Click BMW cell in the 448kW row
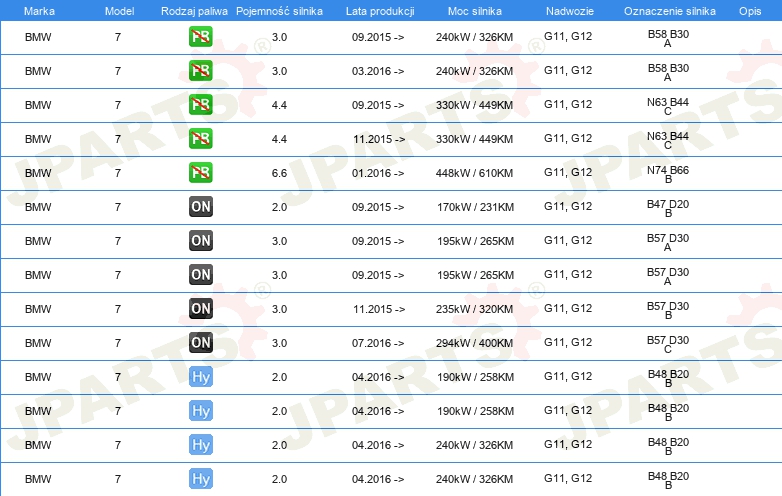 [x=38, y=173]
